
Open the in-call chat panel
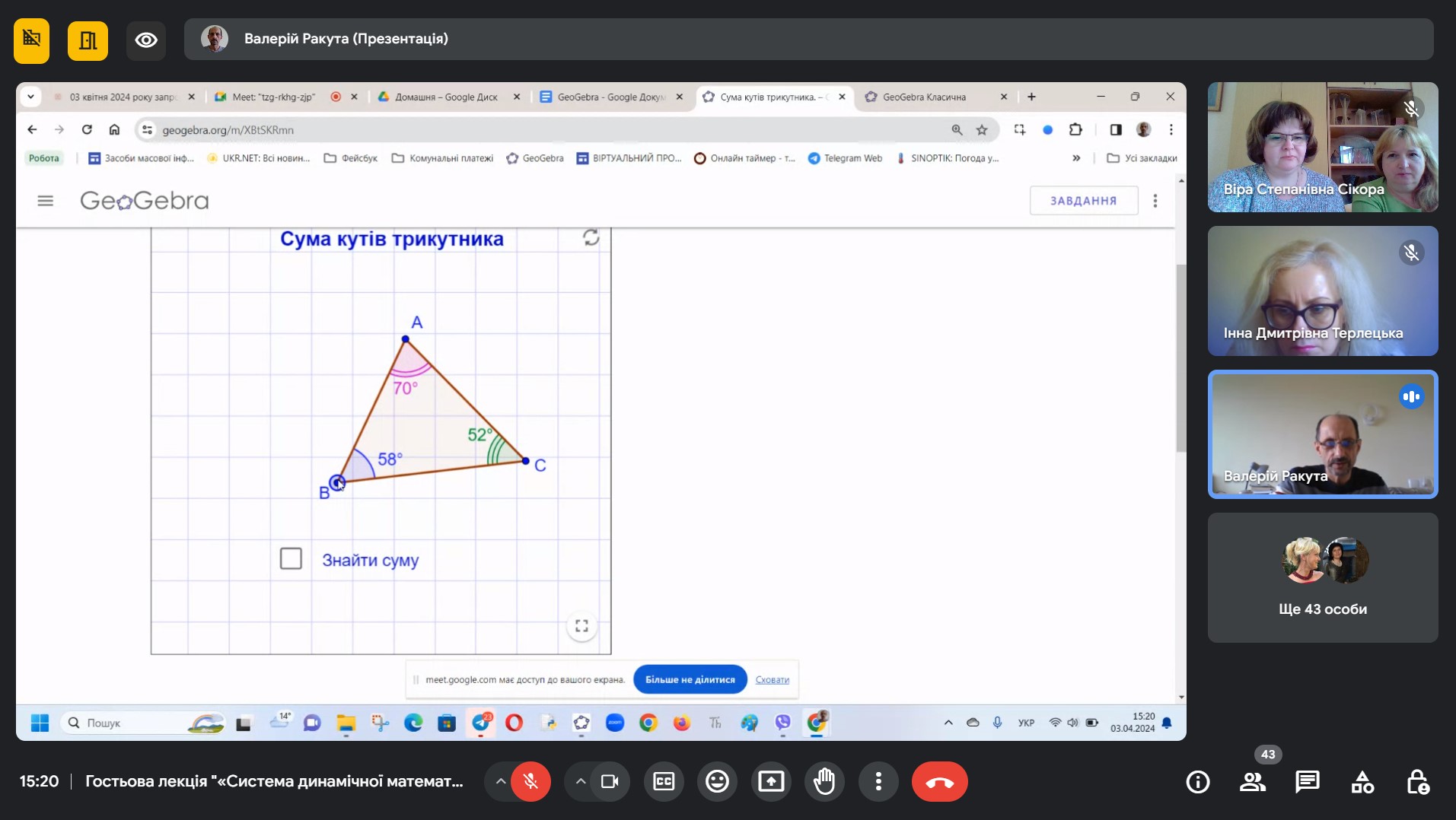(1308, 781)
